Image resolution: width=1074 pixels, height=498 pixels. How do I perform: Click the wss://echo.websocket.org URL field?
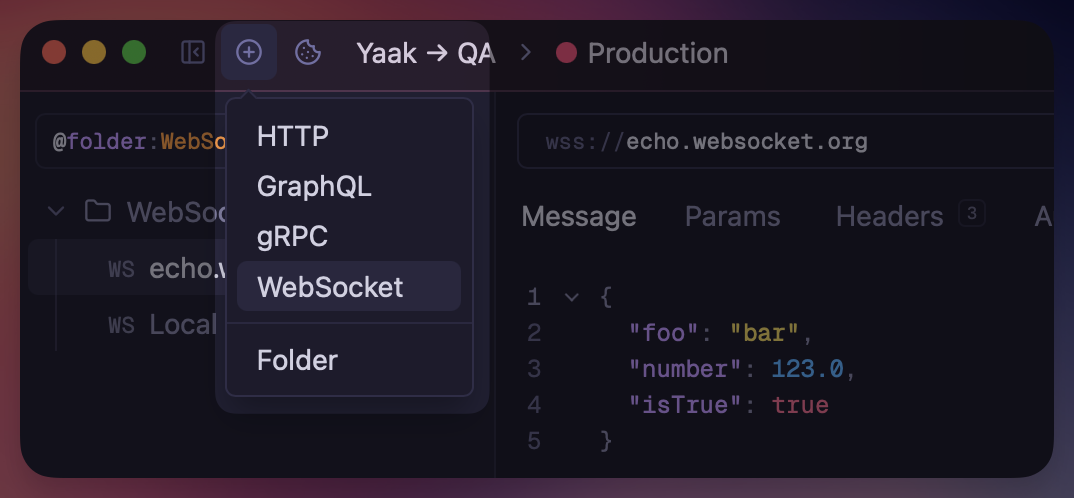coord(780,142)
